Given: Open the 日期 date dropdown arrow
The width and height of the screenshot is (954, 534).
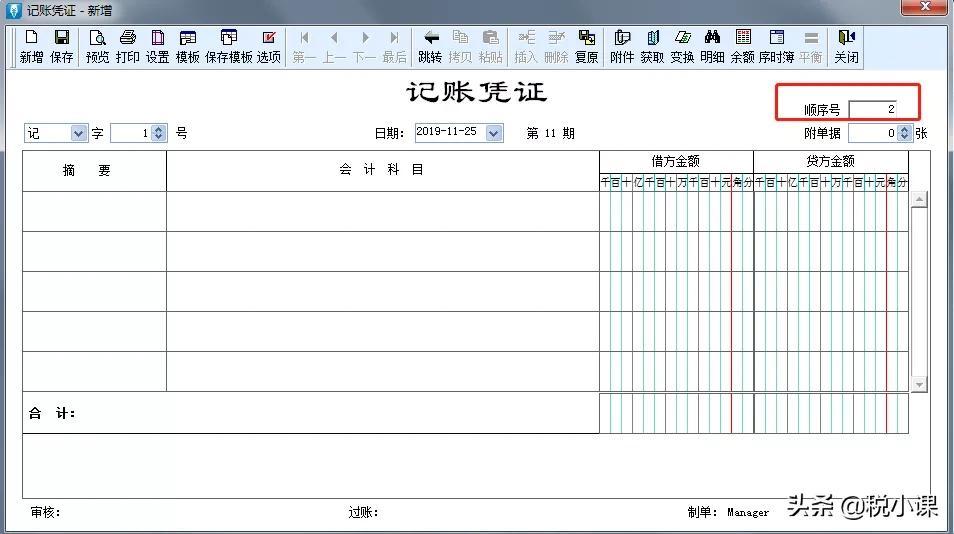Looking at the screenshot, I should (x=494, y=133).
